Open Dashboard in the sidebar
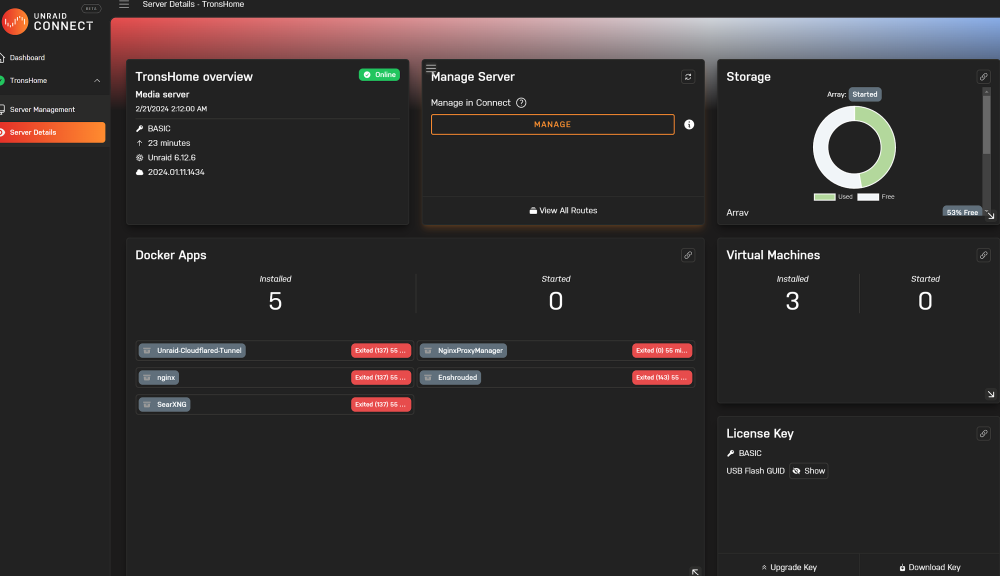Viewport: 1000px width, 576px height. (27, 57)
